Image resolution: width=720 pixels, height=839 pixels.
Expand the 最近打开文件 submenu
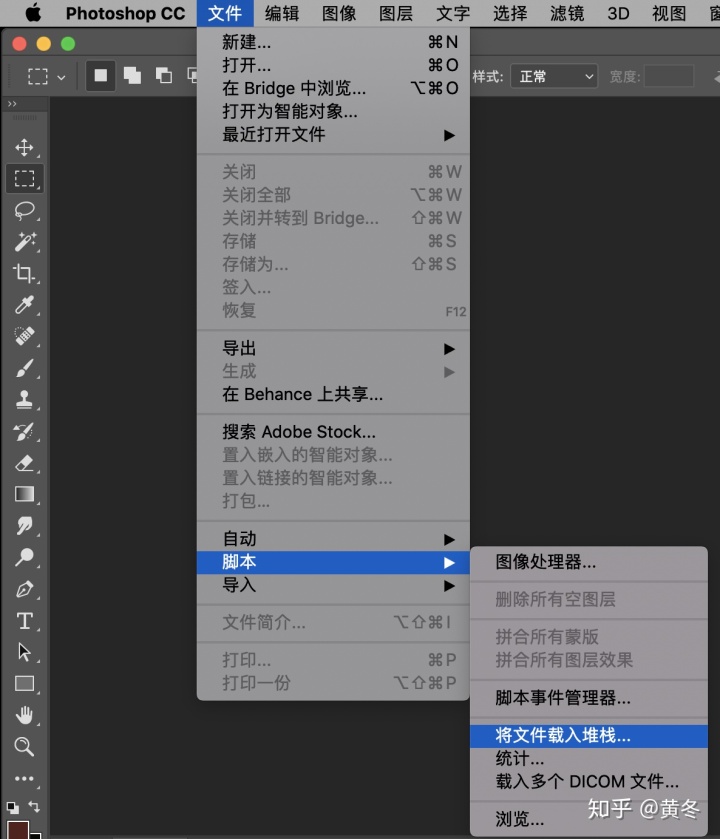pos(333,134)
